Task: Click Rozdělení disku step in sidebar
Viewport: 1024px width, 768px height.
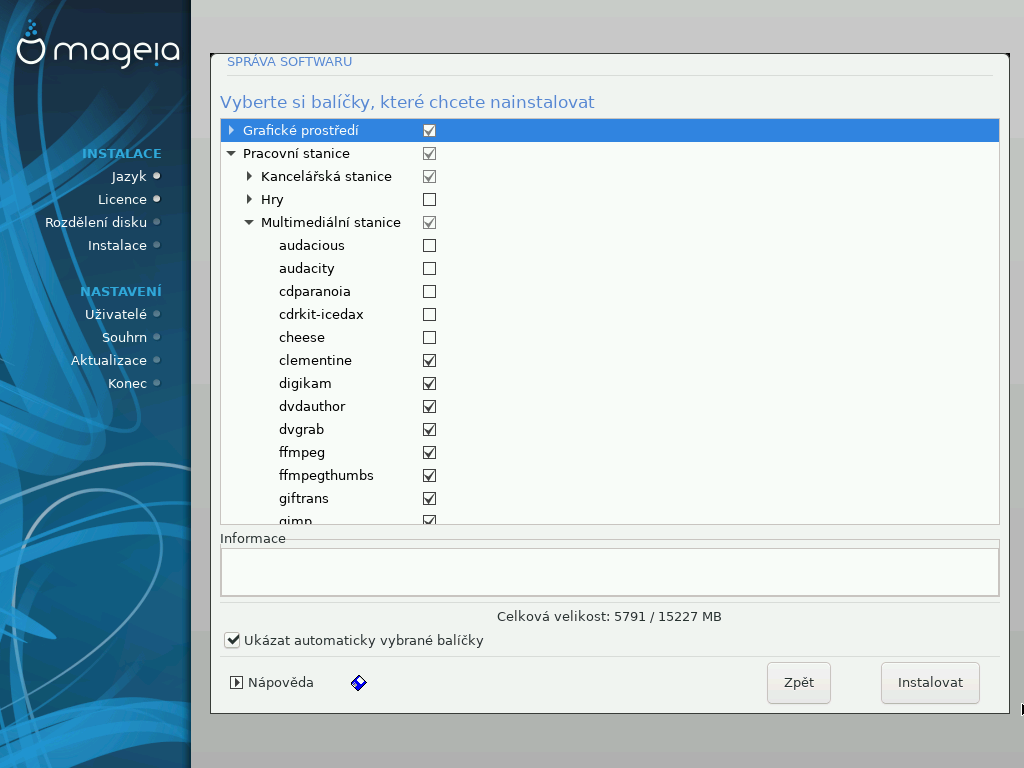Action: (x=96, y=222)
